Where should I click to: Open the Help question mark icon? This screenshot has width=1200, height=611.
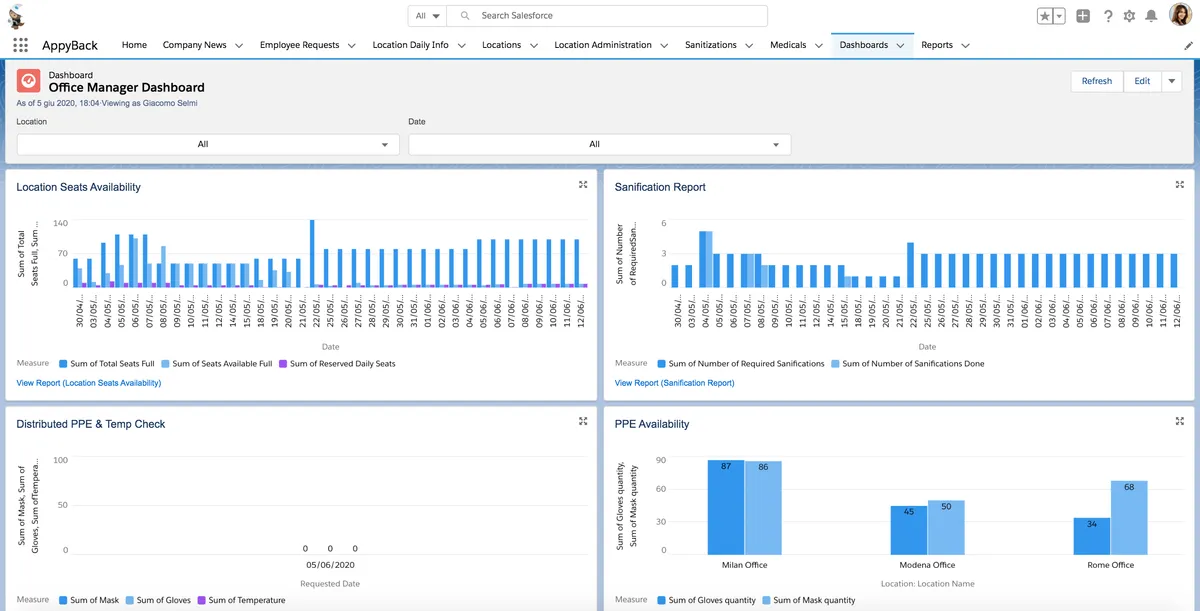[x=1108, y=16]
